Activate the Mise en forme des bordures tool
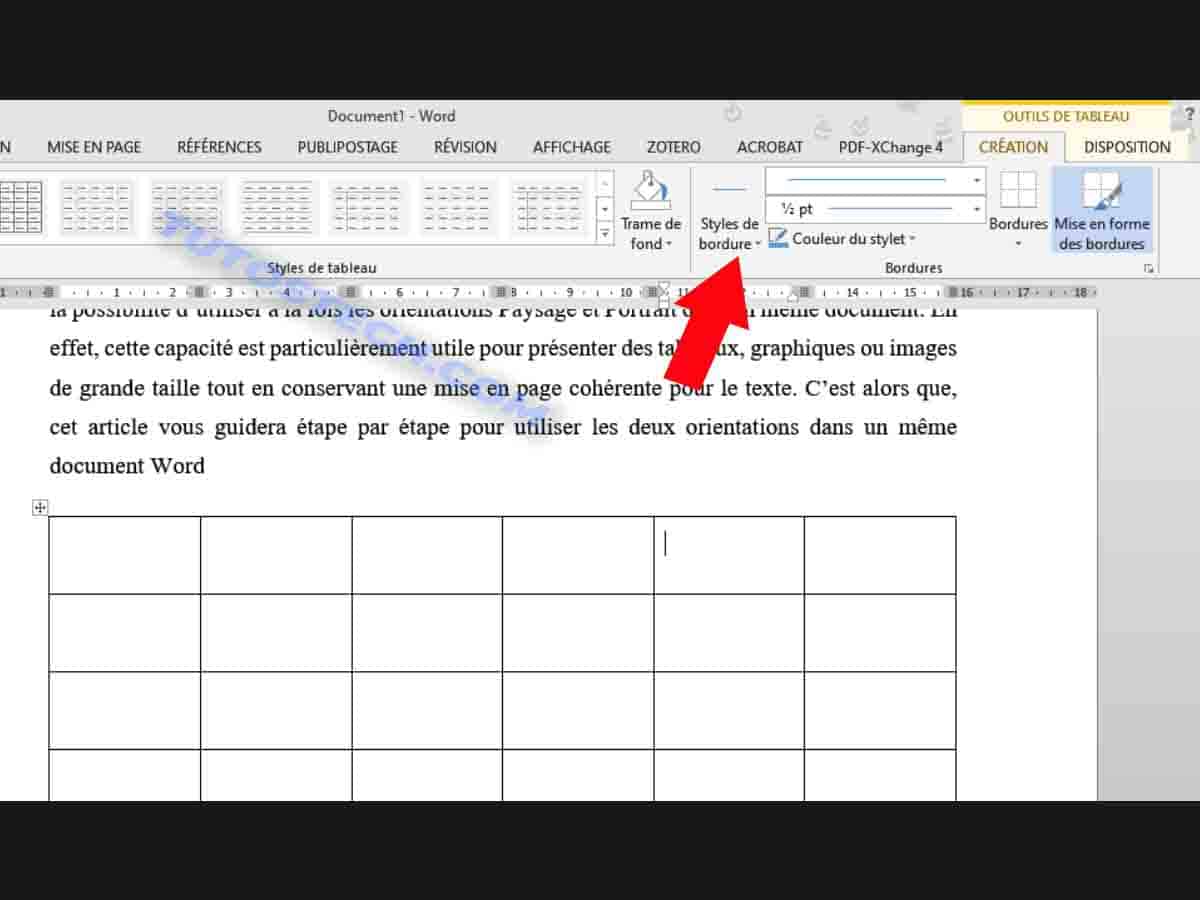The width and height of the screenshot is (1200, 900). pos(1101,210)
